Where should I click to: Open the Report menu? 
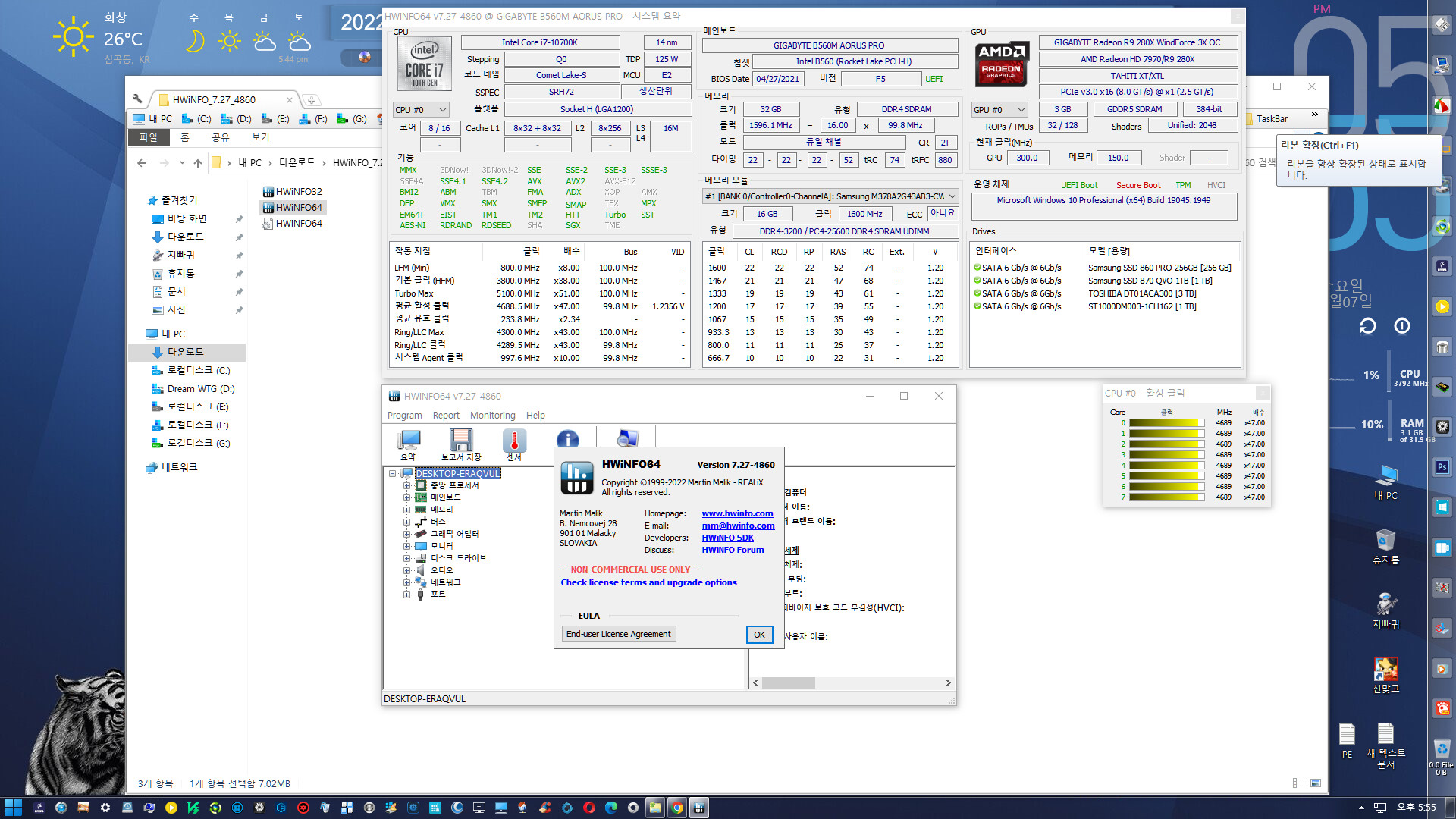446,416
